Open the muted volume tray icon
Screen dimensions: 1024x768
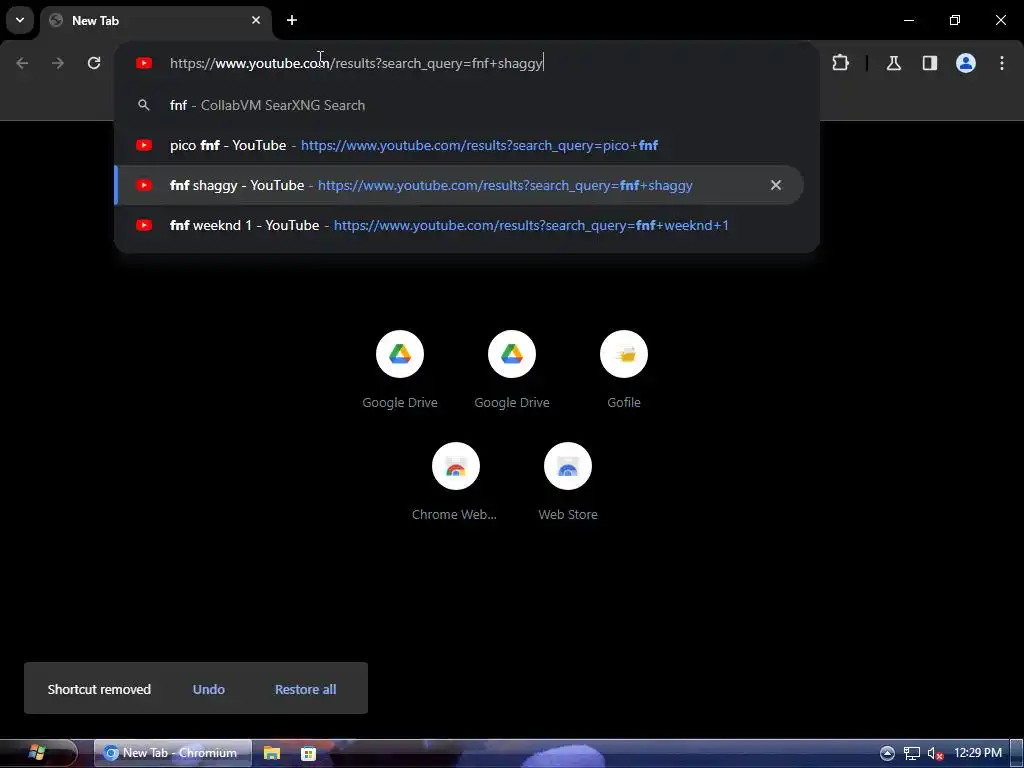935,753
